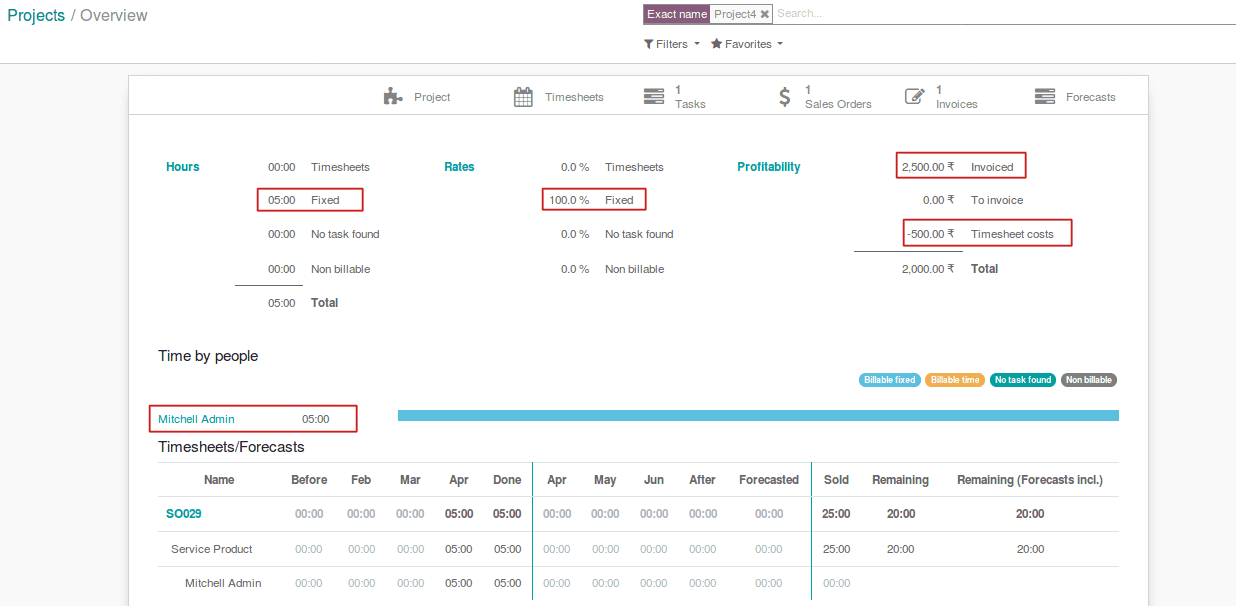Screen dimensions: 1236x606
Task: Click Mitchell Admin in the timesheets table
Action: pyautogui.click(x=223, y=583)
